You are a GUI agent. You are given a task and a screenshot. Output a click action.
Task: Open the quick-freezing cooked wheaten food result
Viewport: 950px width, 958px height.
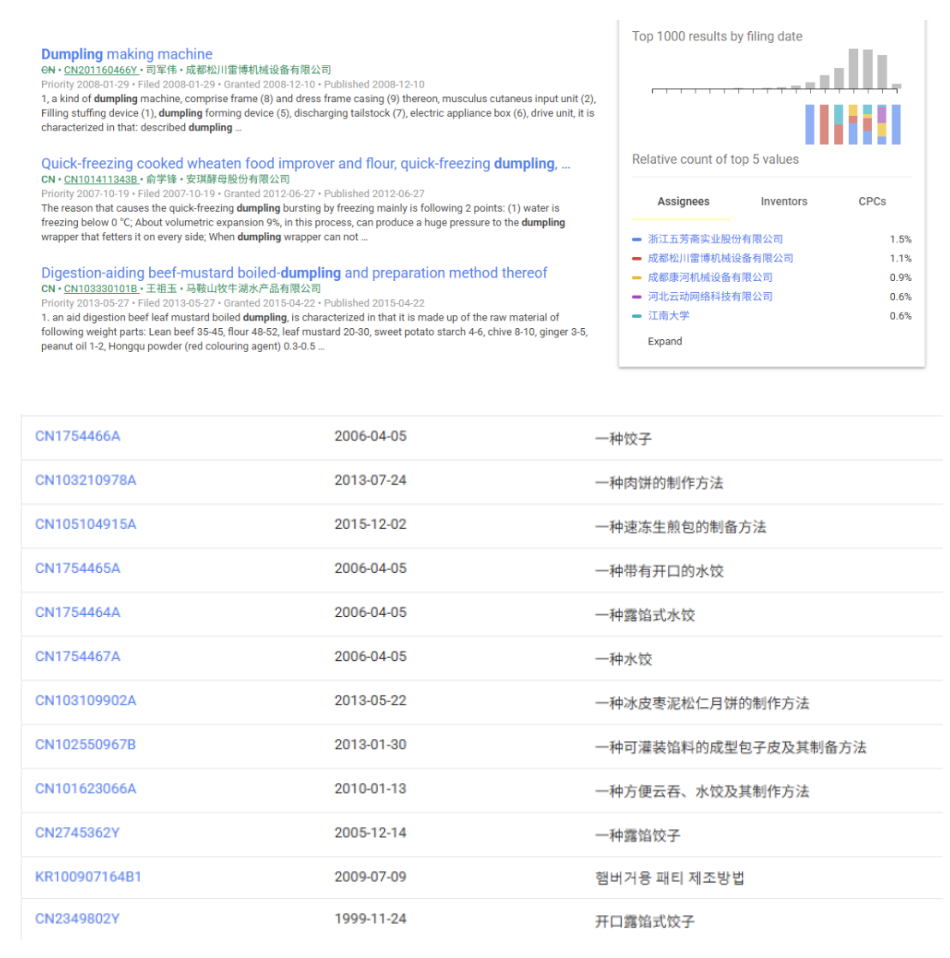click(305, 163)
